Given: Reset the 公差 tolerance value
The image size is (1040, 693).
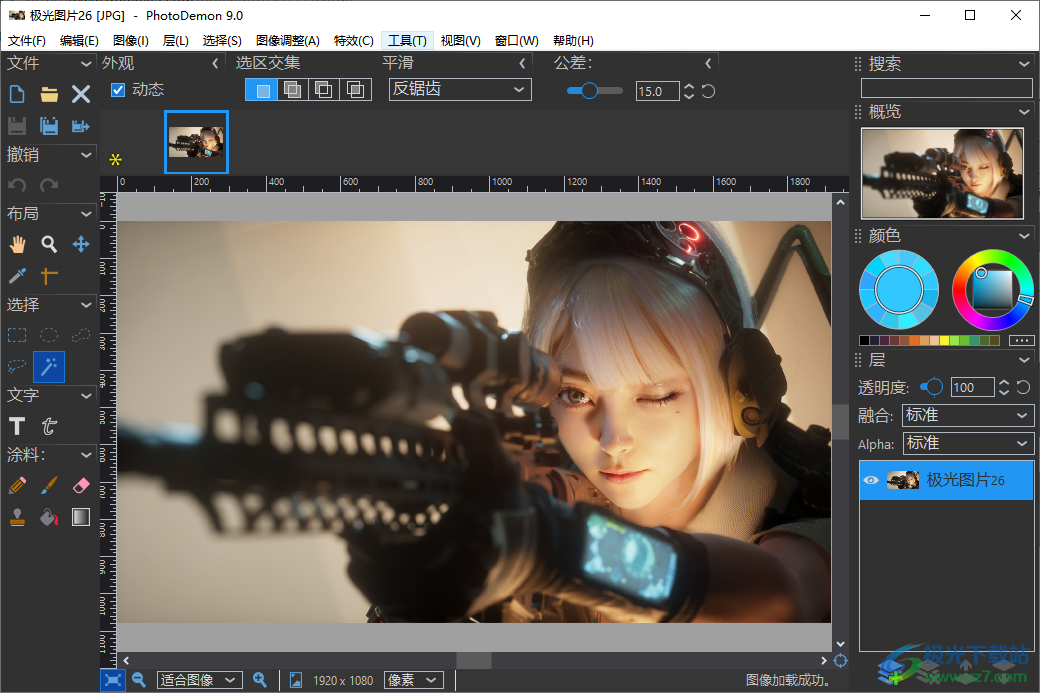Looking at the screenshot, I should [x=708, y=91].
